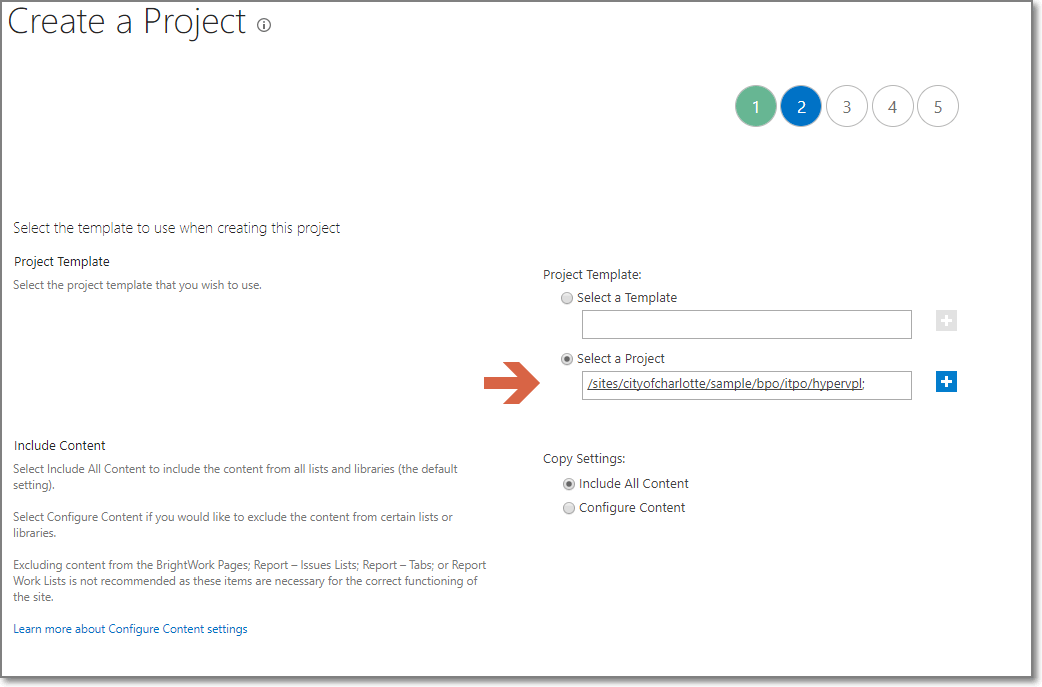Enable the 'Include All Content' option
Image resolution: width=1042 pixels, height=687 pixels.
(x=569, y=483)
